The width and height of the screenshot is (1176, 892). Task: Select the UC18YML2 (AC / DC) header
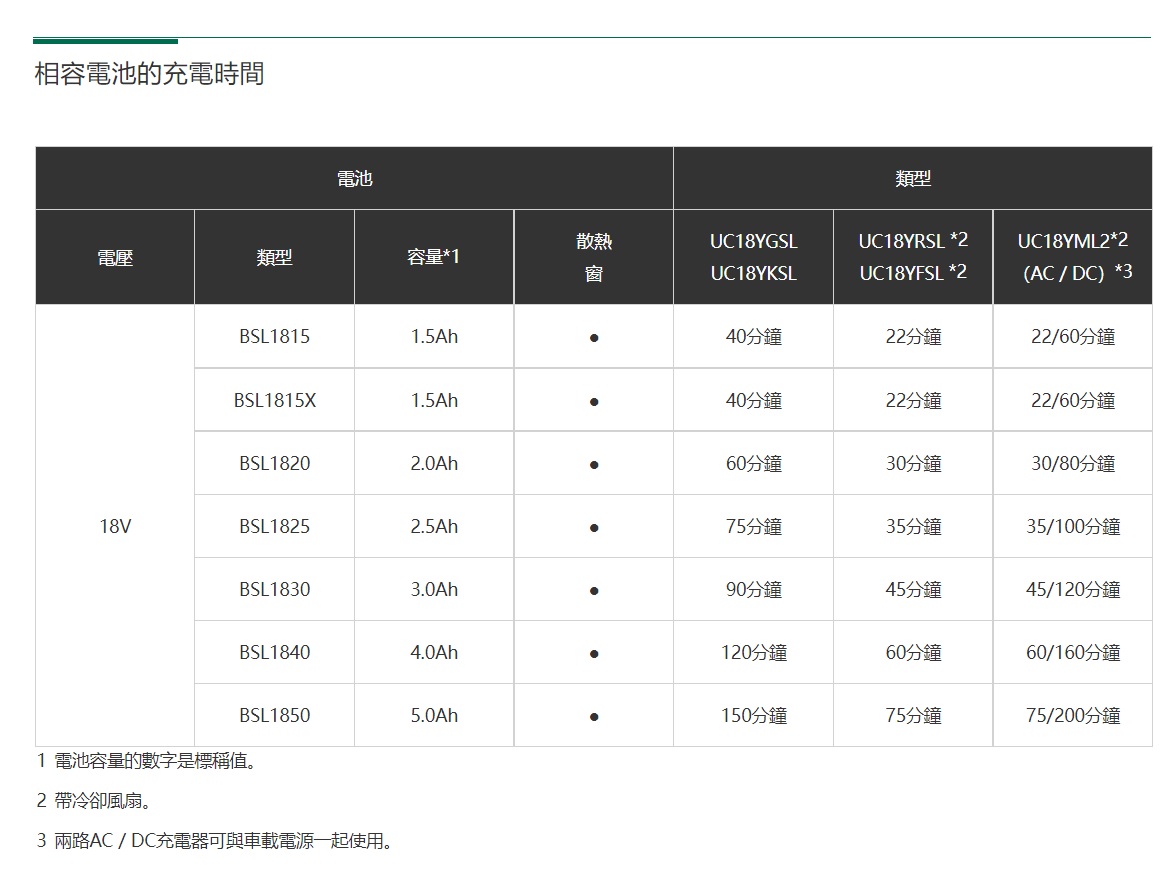(1073, 257)
